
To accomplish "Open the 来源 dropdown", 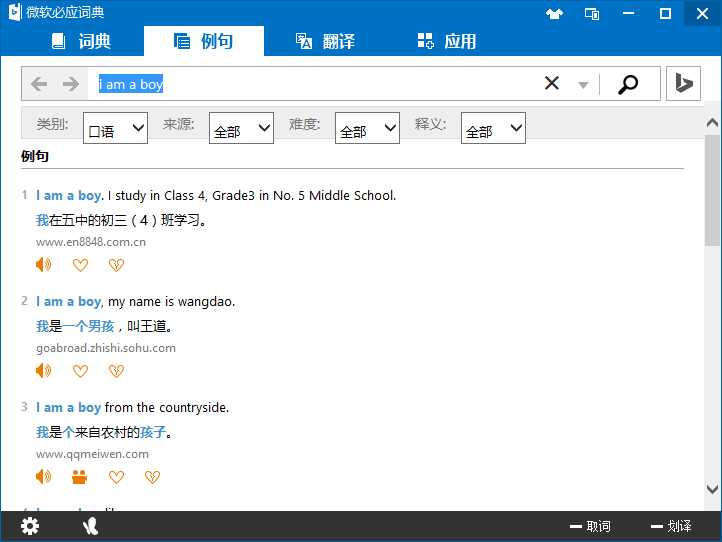I will click(x=241, y=128).
